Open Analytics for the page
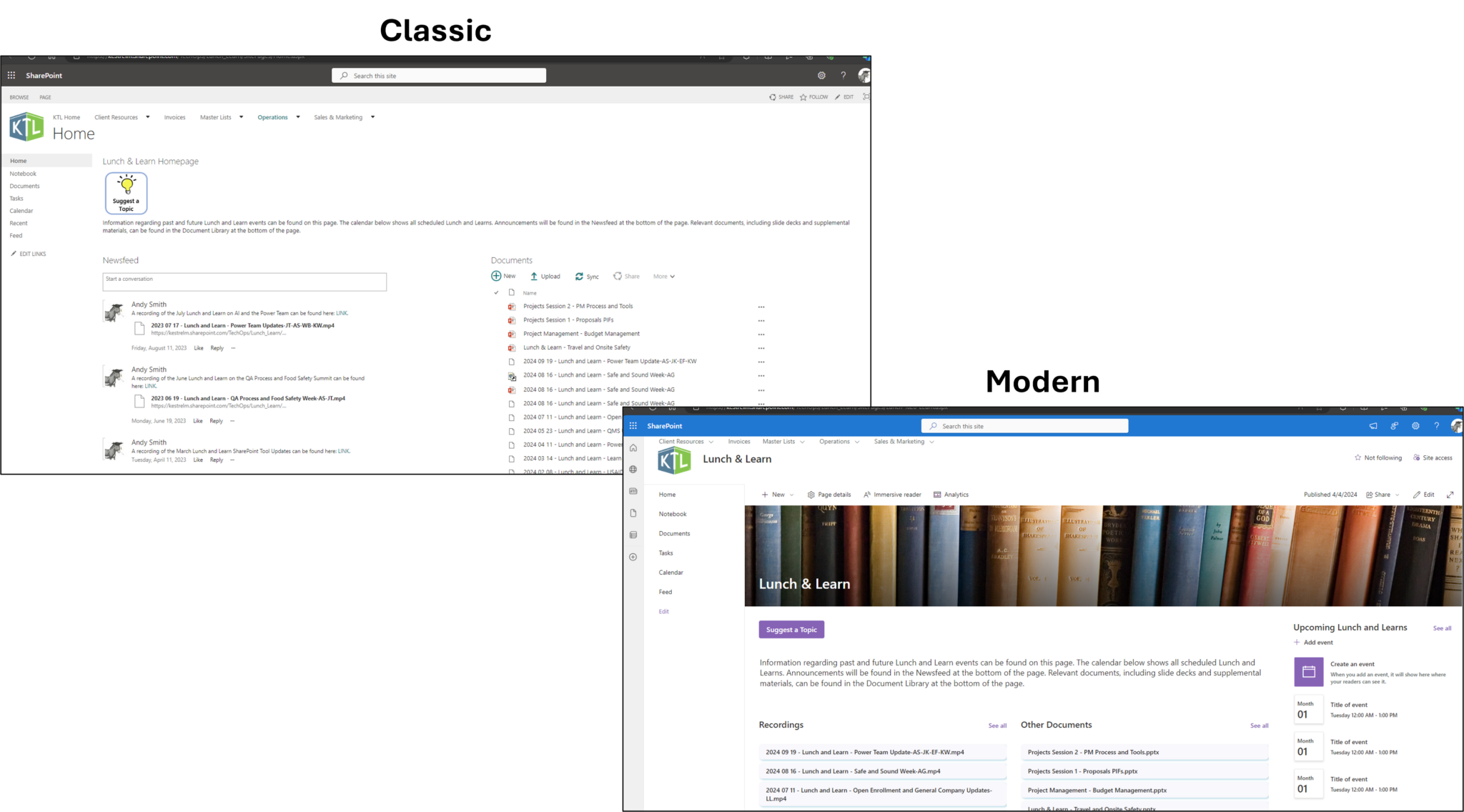Image resolution: width=1464 pixels, height=812 pixels. point(951,494)
